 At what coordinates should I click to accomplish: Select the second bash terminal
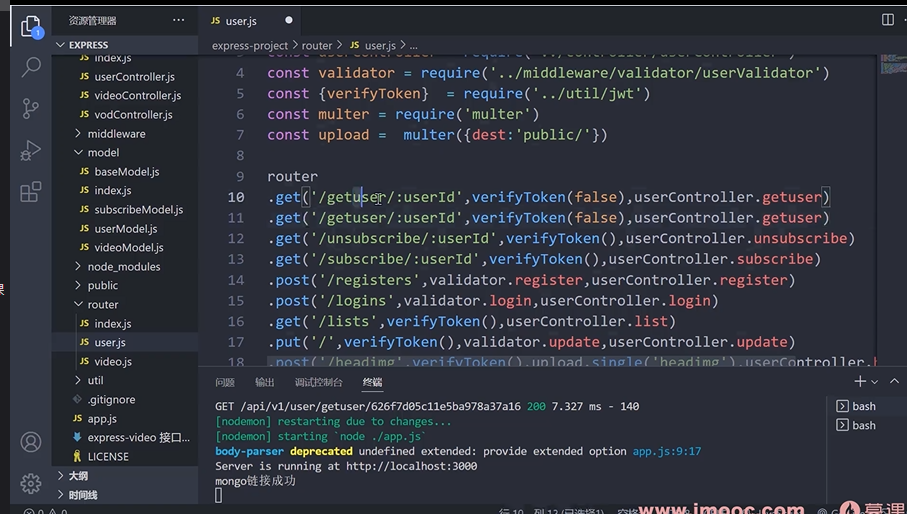(x=864, y=426)
